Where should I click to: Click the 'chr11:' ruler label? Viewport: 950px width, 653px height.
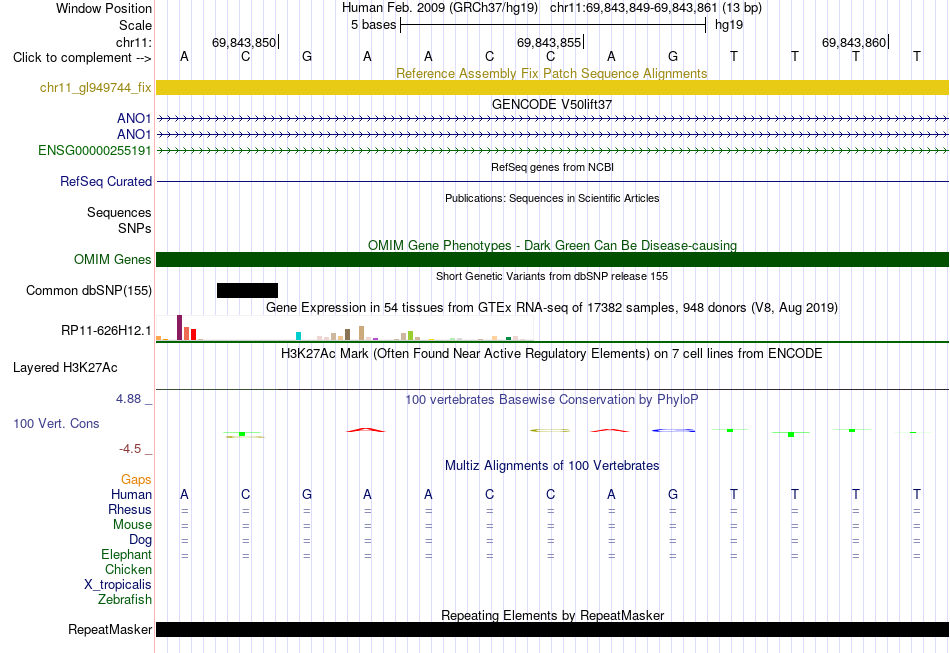point(134,42)
